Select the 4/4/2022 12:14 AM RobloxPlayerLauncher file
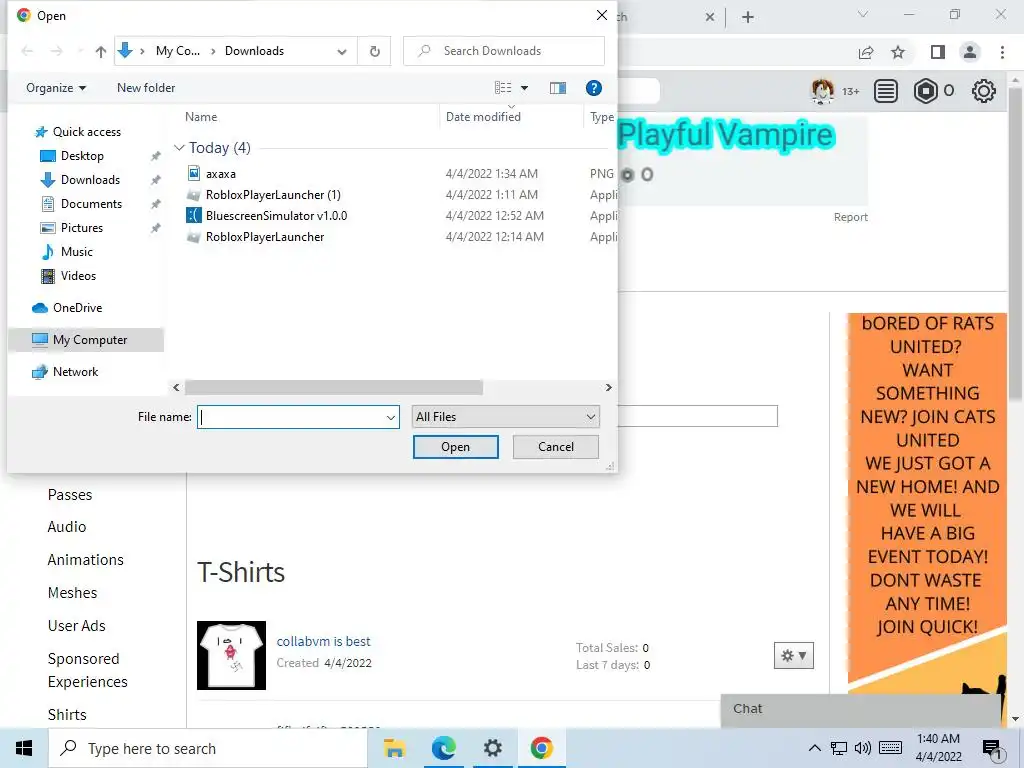Screen dimensions: 1024x768 (264, 236)
